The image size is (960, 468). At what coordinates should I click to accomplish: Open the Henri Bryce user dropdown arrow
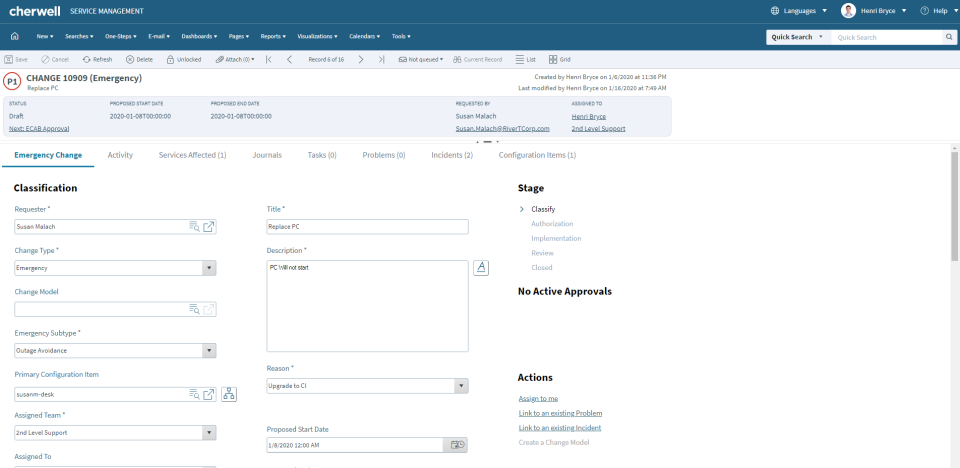[x=904, y=11]
